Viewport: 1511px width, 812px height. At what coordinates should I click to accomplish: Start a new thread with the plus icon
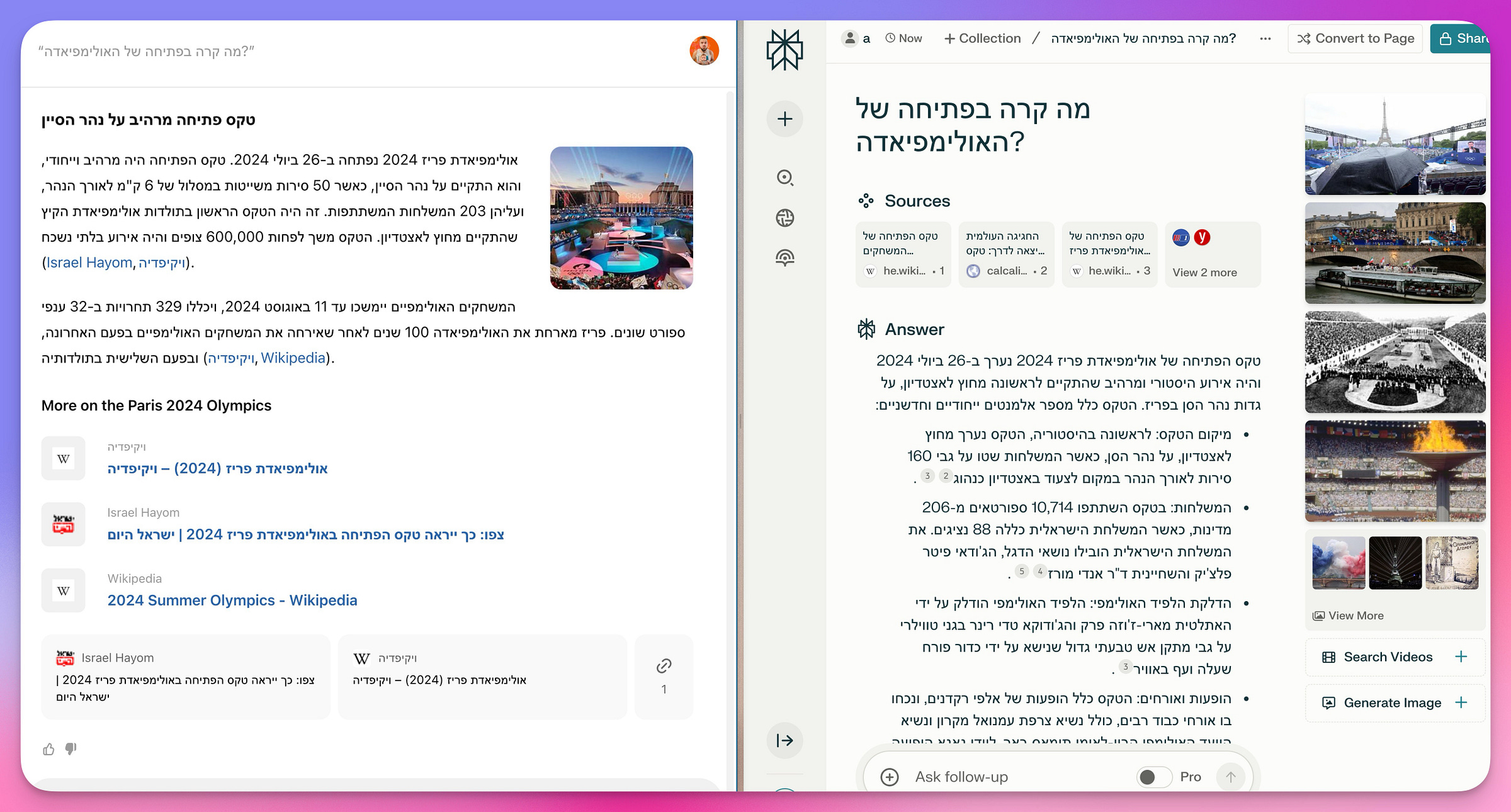784,119
